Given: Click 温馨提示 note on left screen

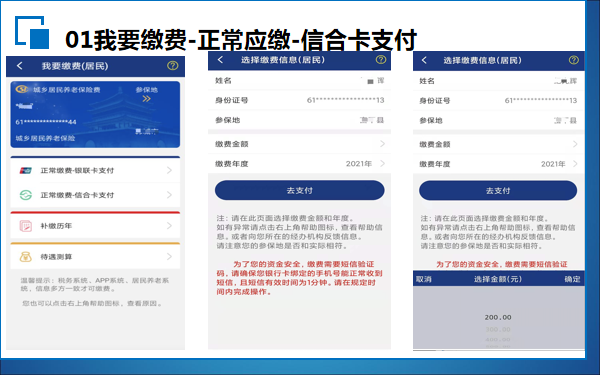Looking at the screenshot, I should click(x=95, y=284).
